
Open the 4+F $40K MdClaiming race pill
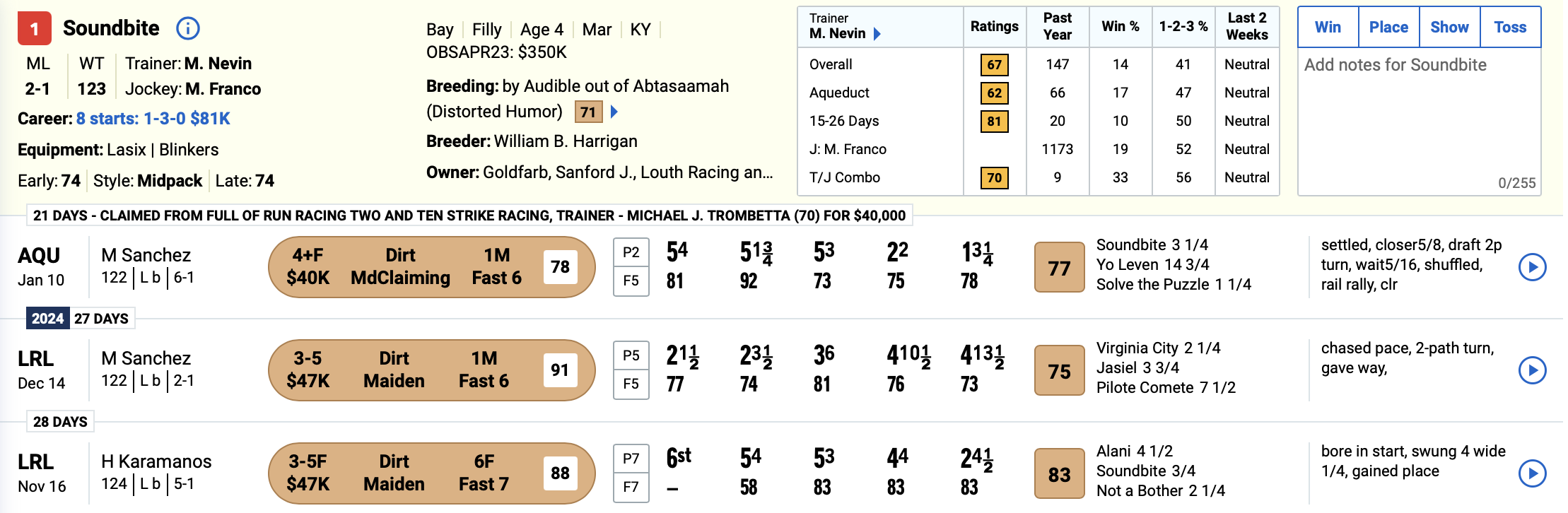click(432, 267)
